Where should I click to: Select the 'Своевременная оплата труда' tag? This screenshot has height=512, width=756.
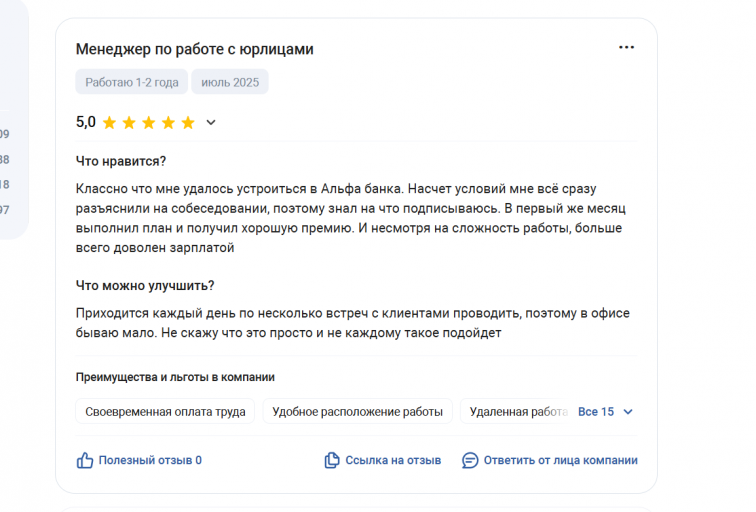tap(165, 411)
